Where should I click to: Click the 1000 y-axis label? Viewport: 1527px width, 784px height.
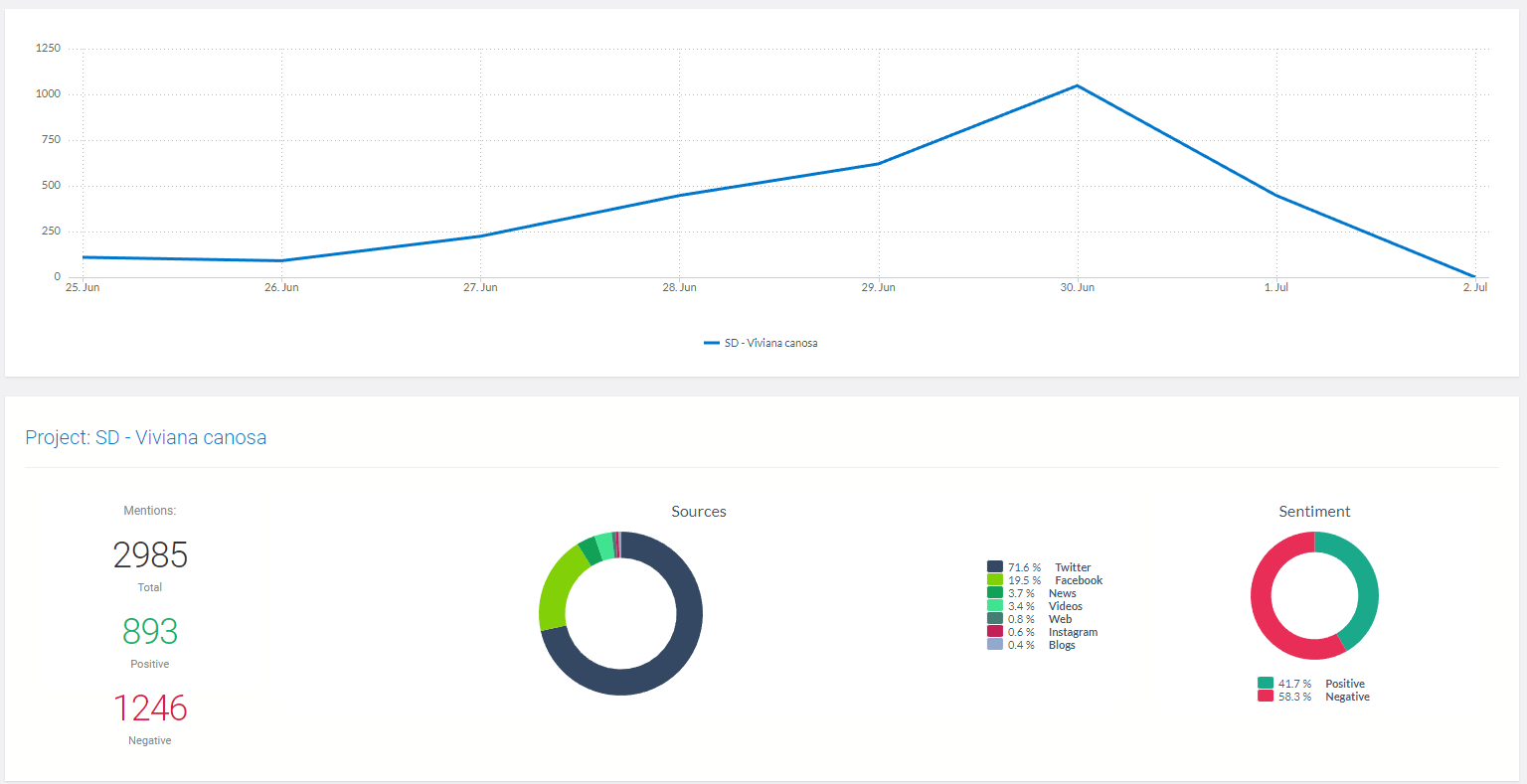click(48, 93)
